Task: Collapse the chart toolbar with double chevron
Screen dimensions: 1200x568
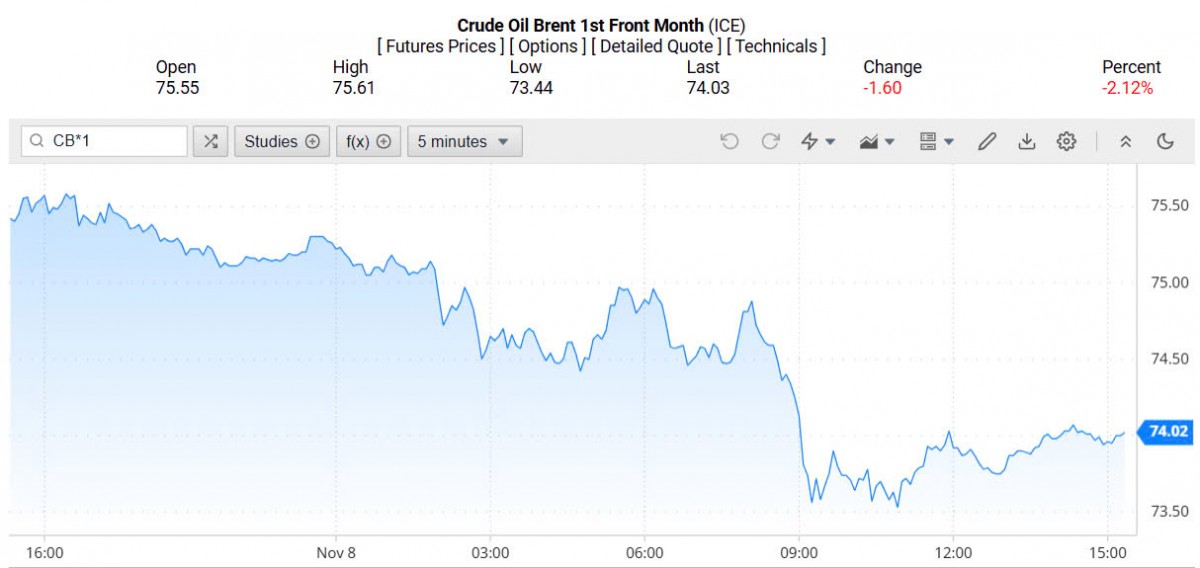Action: (1125, 142)
